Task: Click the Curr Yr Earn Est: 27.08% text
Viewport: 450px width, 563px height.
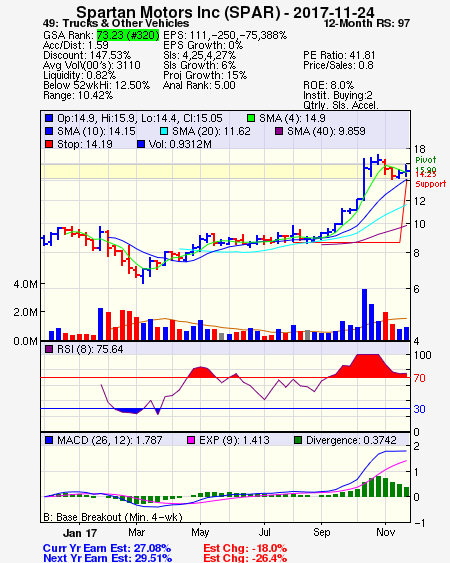Action: point(107,548)
